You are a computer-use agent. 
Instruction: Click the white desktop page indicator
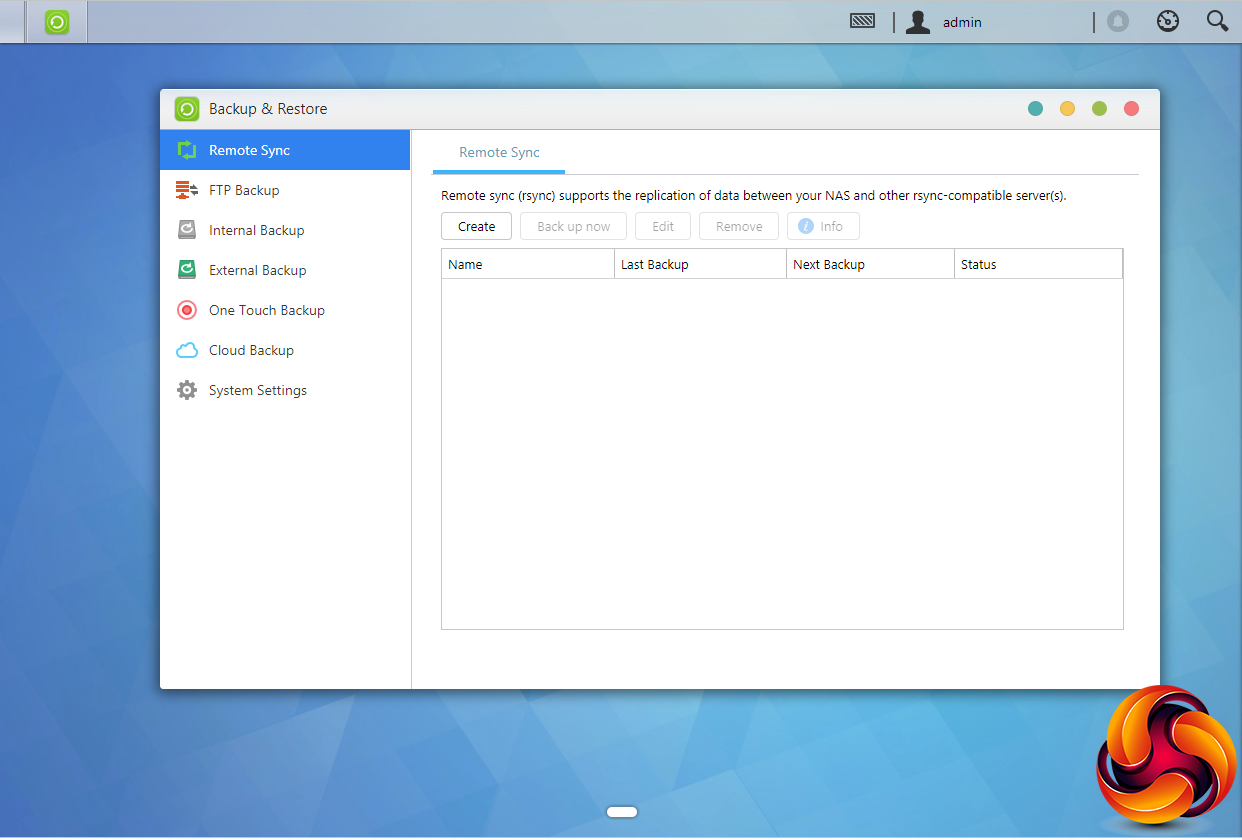click(x=622, y=812)
